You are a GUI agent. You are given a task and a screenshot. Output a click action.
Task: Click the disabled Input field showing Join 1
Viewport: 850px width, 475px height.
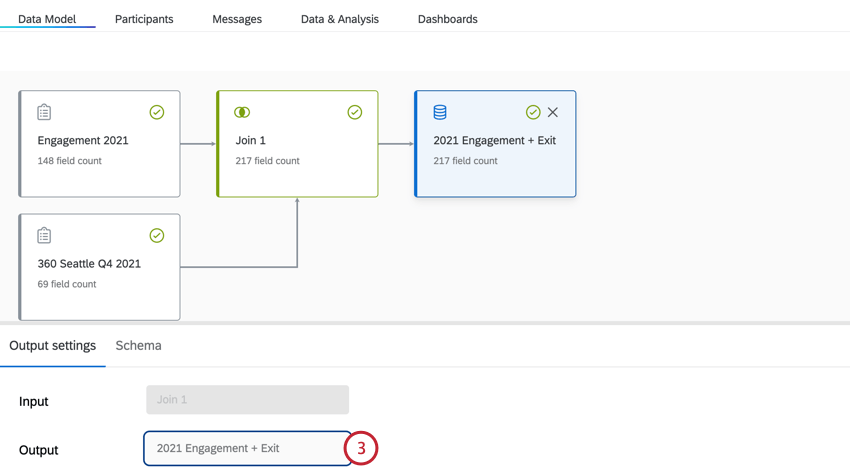tap(247, 400)
